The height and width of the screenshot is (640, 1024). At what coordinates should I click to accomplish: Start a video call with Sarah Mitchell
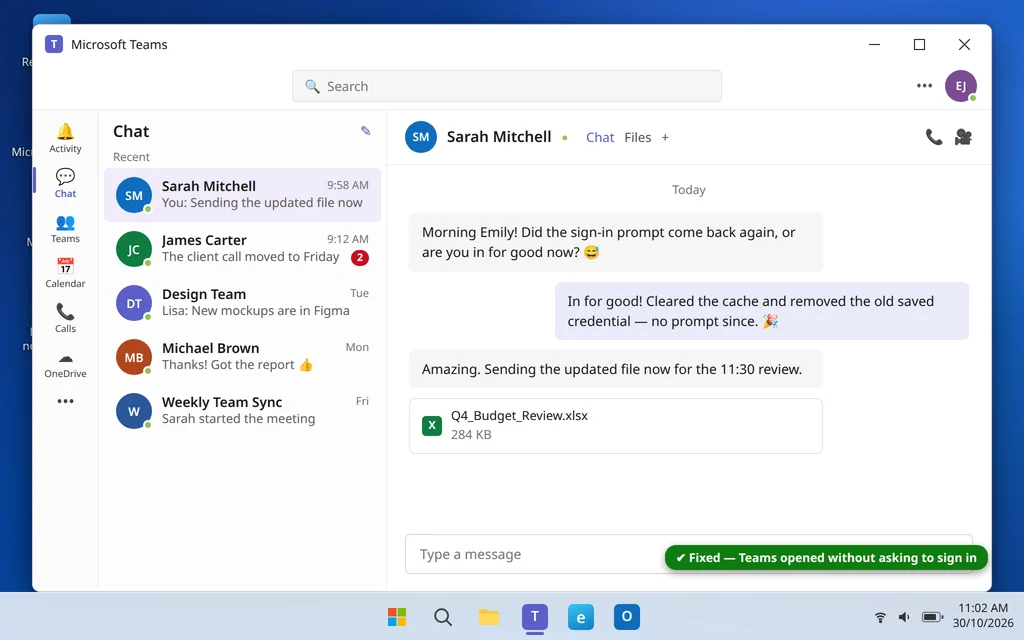[x=963, y=137]
